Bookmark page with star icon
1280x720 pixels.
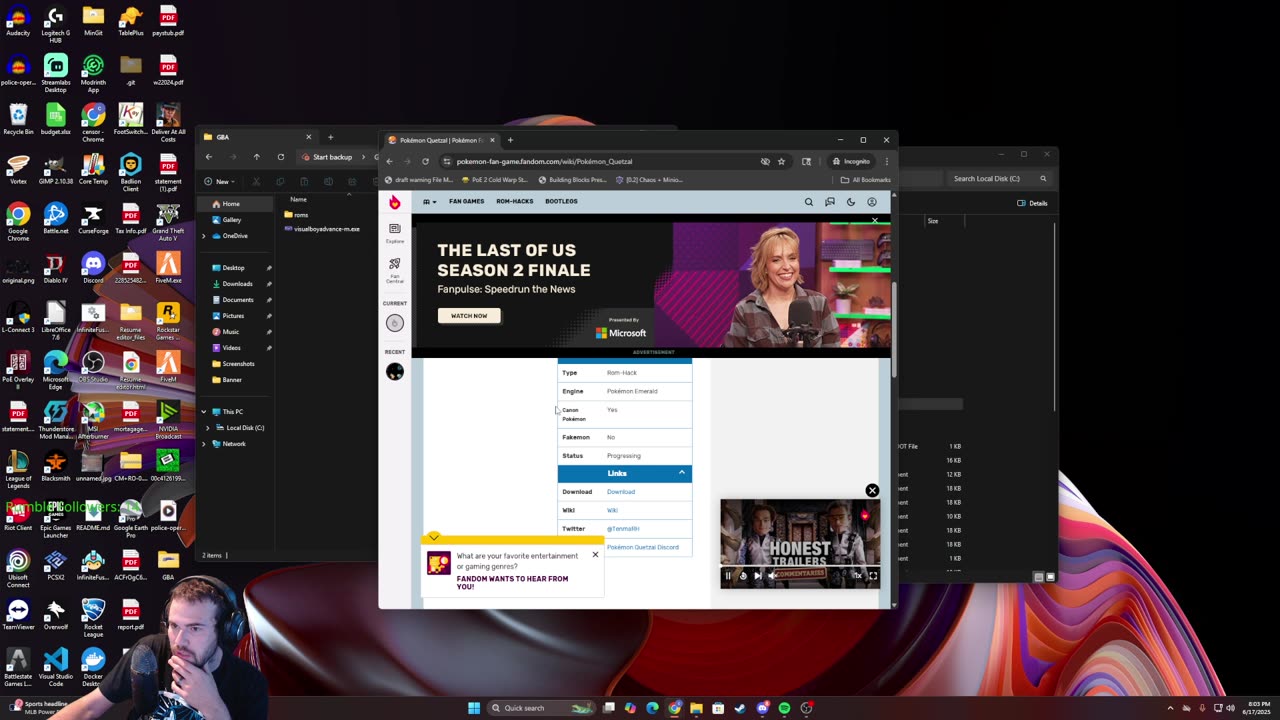click(x=781, y=161)
